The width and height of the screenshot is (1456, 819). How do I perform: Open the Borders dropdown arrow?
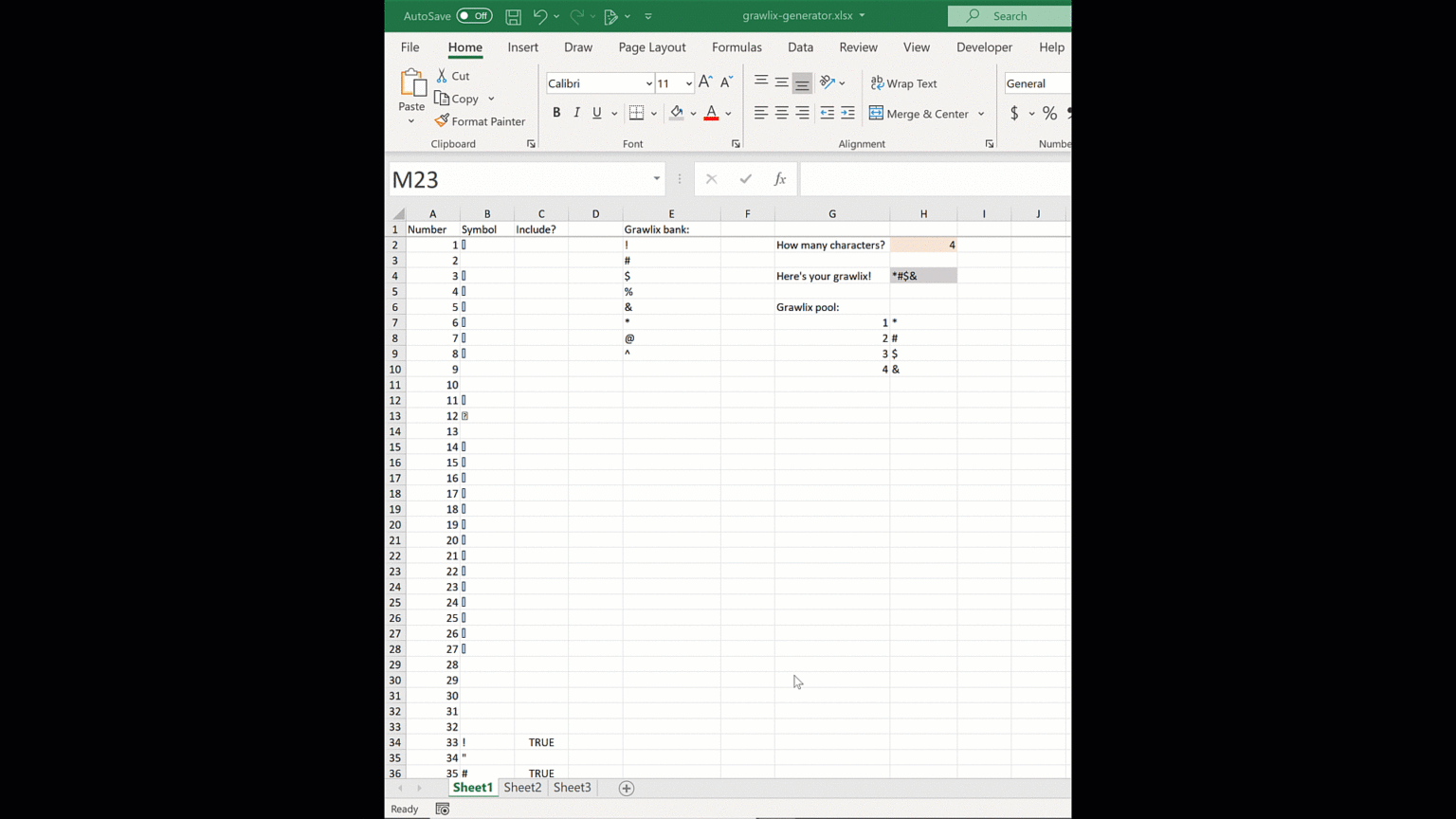pyautogui.click(x=654, y=114)
